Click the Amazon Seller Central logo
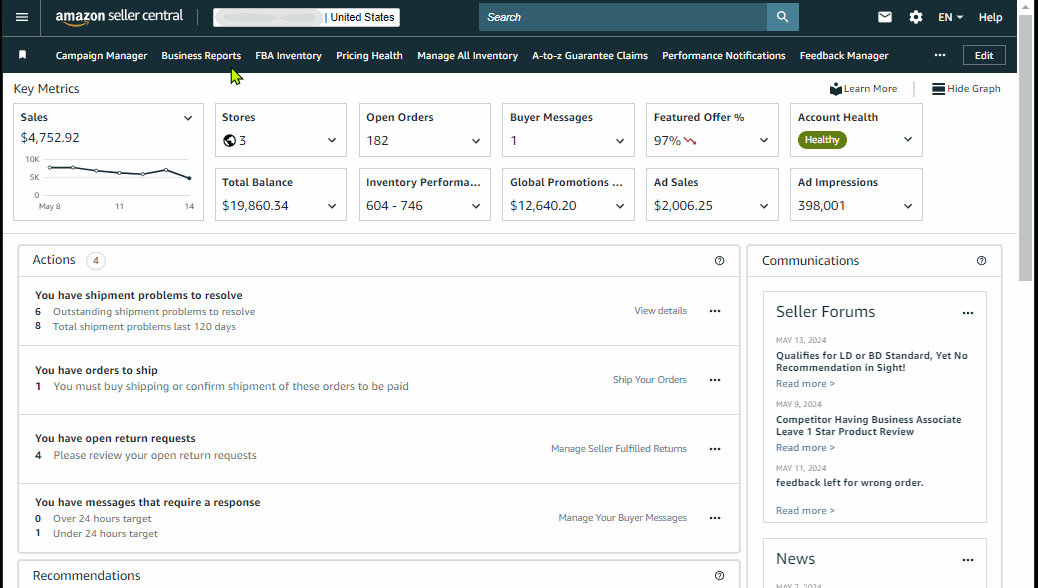1038x588 pixels. tap(119, 17)
